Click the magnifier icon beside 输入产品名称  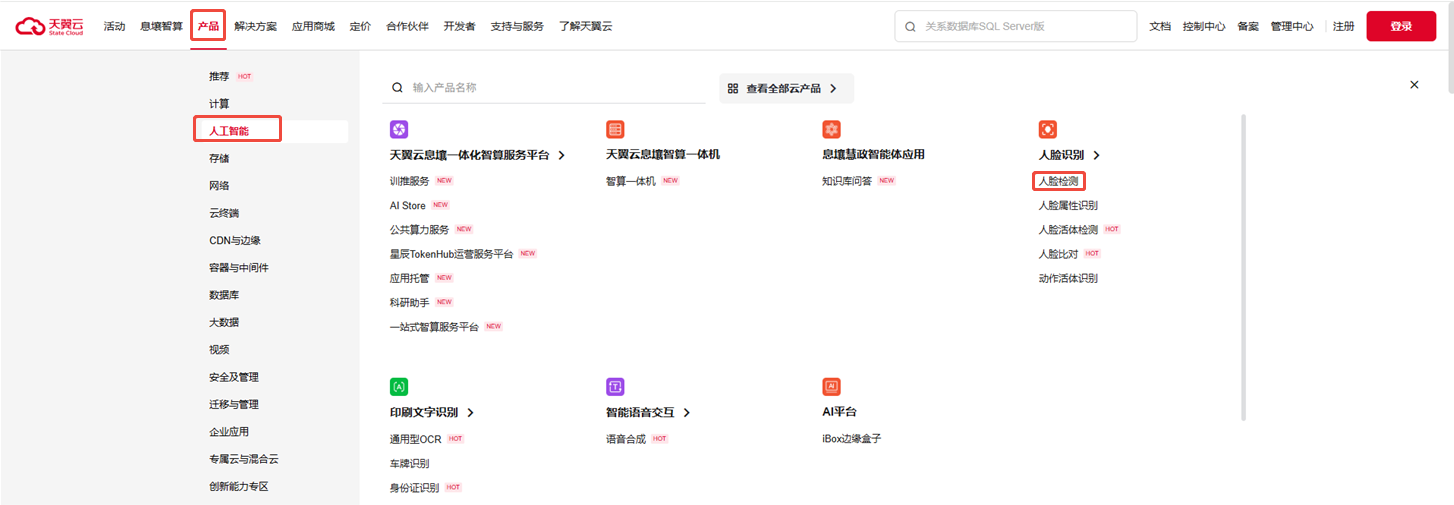pyautogui.click(x=398, y=88)
